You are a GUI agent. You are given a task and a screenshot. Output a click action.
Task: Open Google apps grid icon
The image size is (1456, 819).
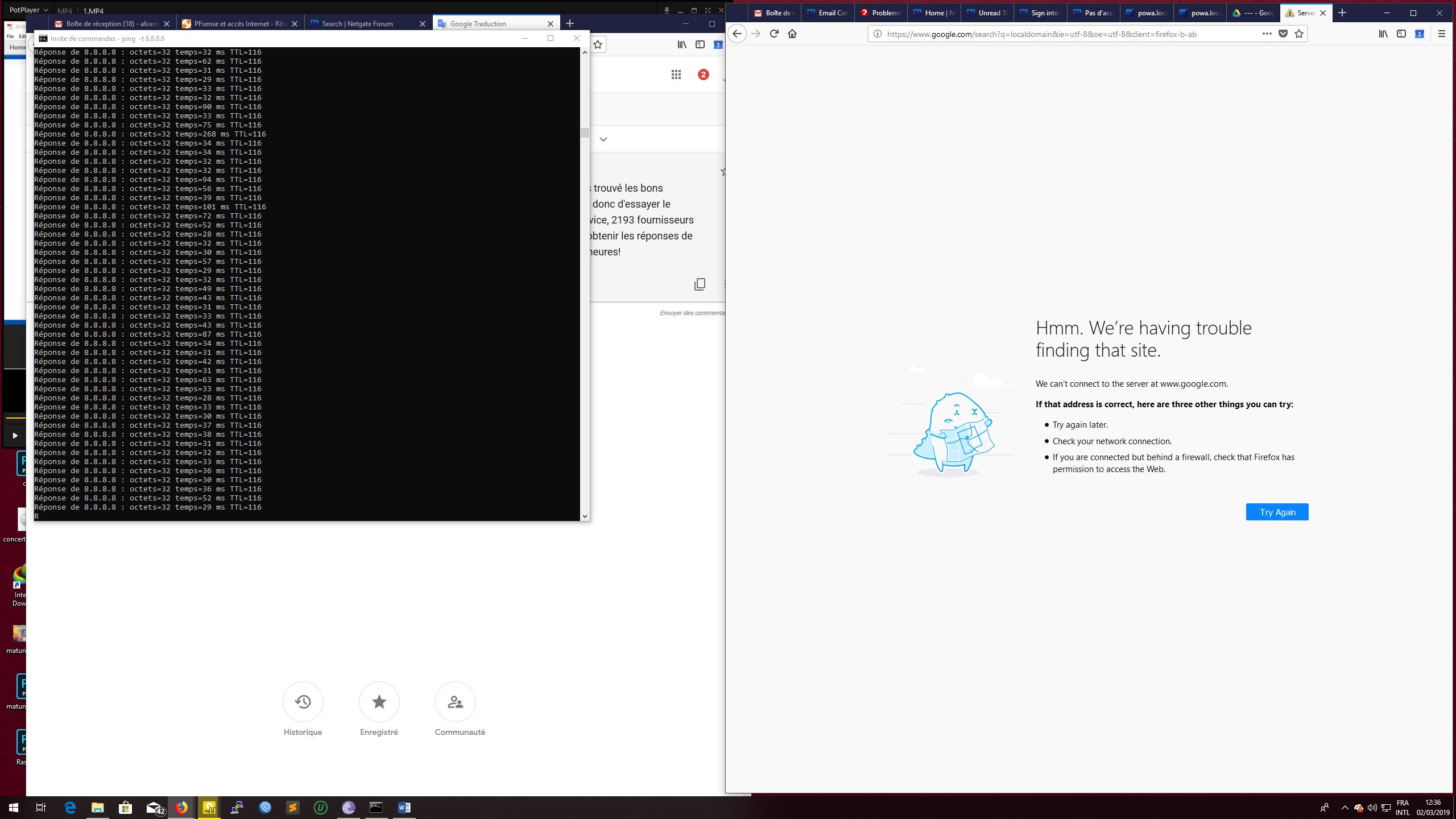point(676,75)
